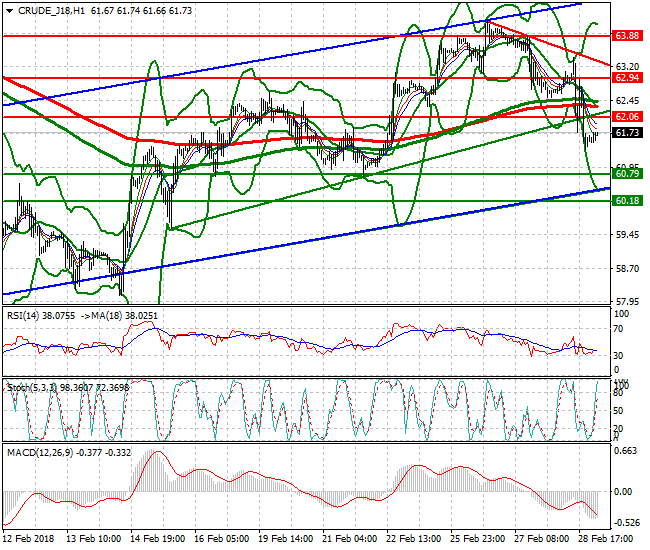Click the 58.70 price scale value
Screen dimensions: 650x550
coord(627,269)
